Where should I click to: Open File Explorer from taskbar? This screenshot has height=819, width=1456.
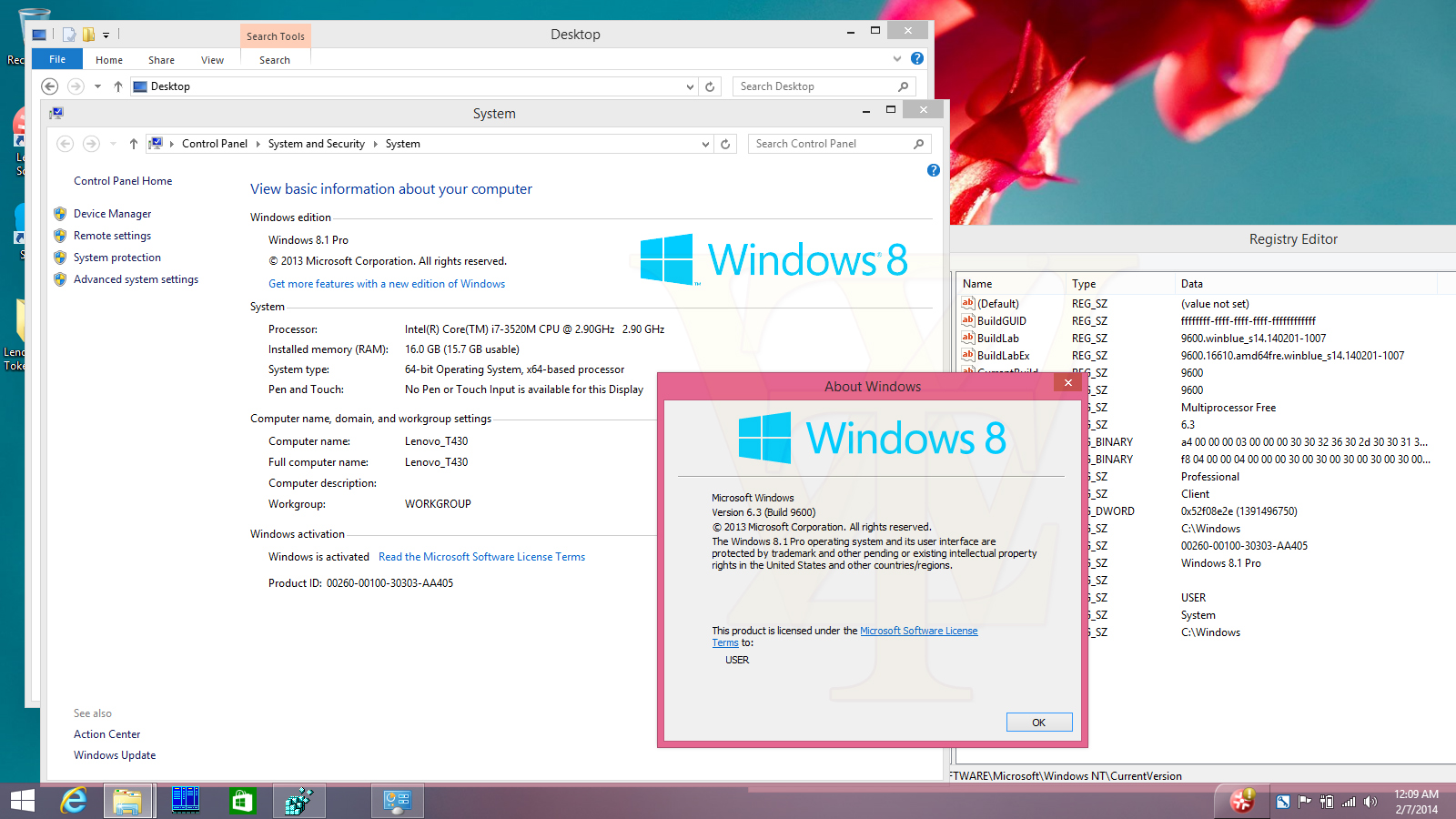pyautogui.click(x=127, y=801)
